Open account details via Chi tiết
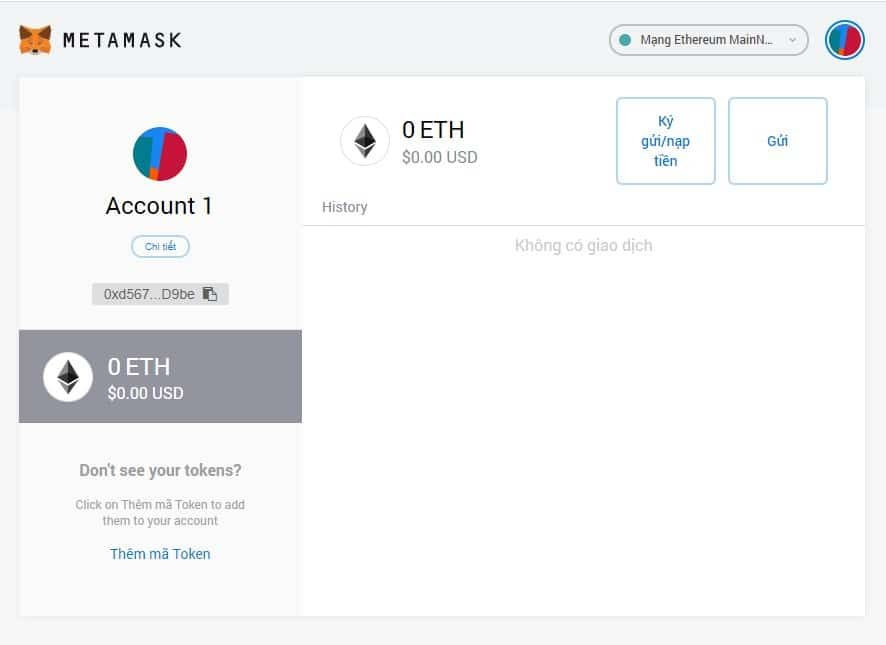 coord(160,246)
